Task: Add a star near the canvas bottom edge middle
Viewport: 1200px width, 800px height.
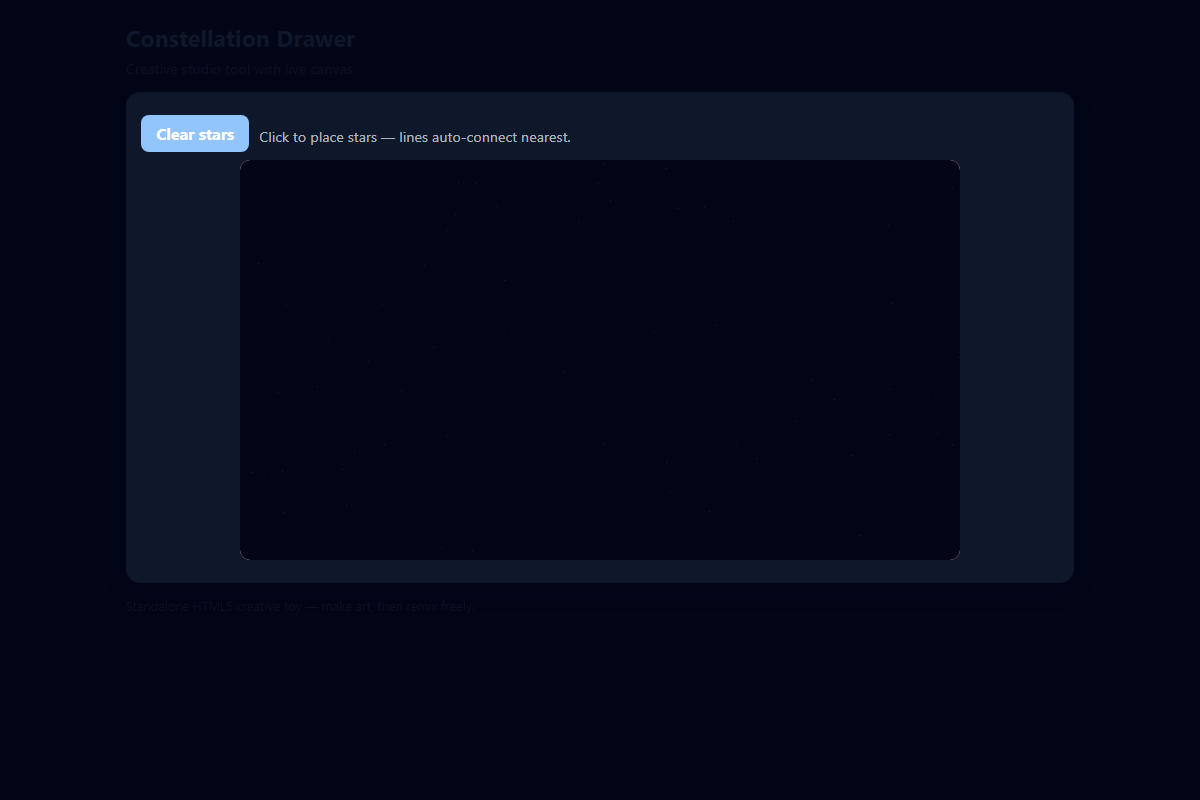Action: pos(600,548)
